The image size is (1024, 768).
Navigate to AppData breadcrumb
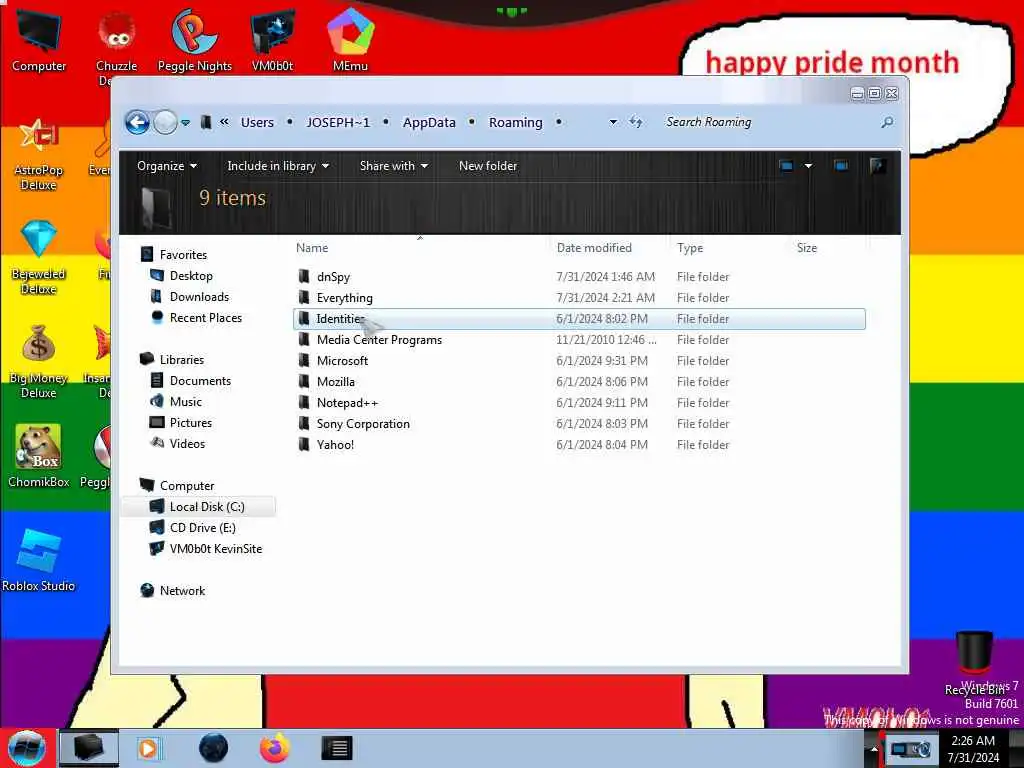tap(429, 122)
